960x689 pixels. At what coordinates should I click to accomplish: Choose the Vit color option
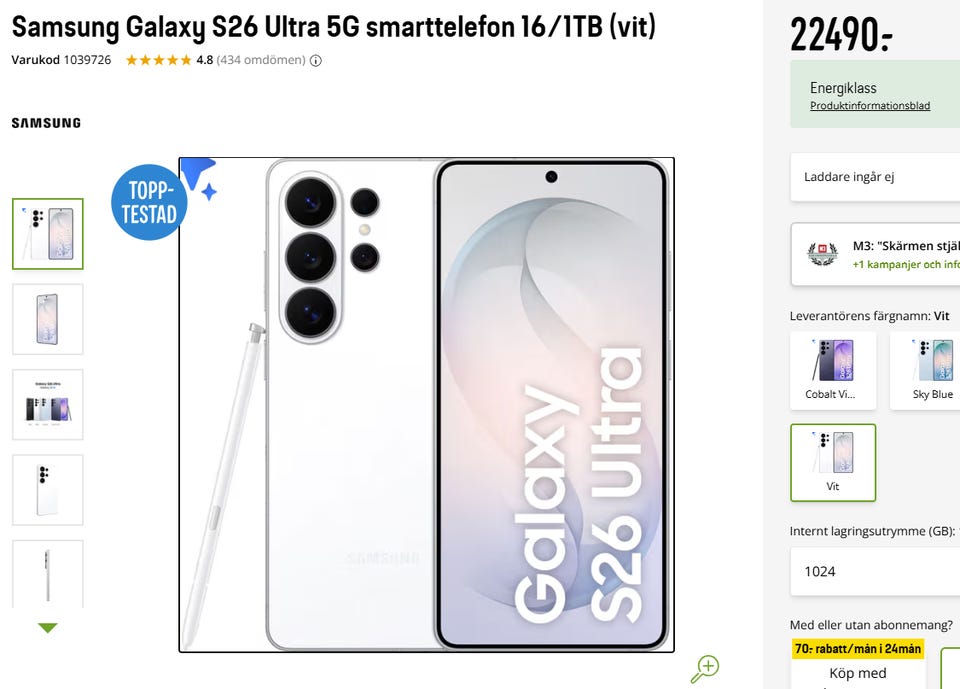(833, 462)
